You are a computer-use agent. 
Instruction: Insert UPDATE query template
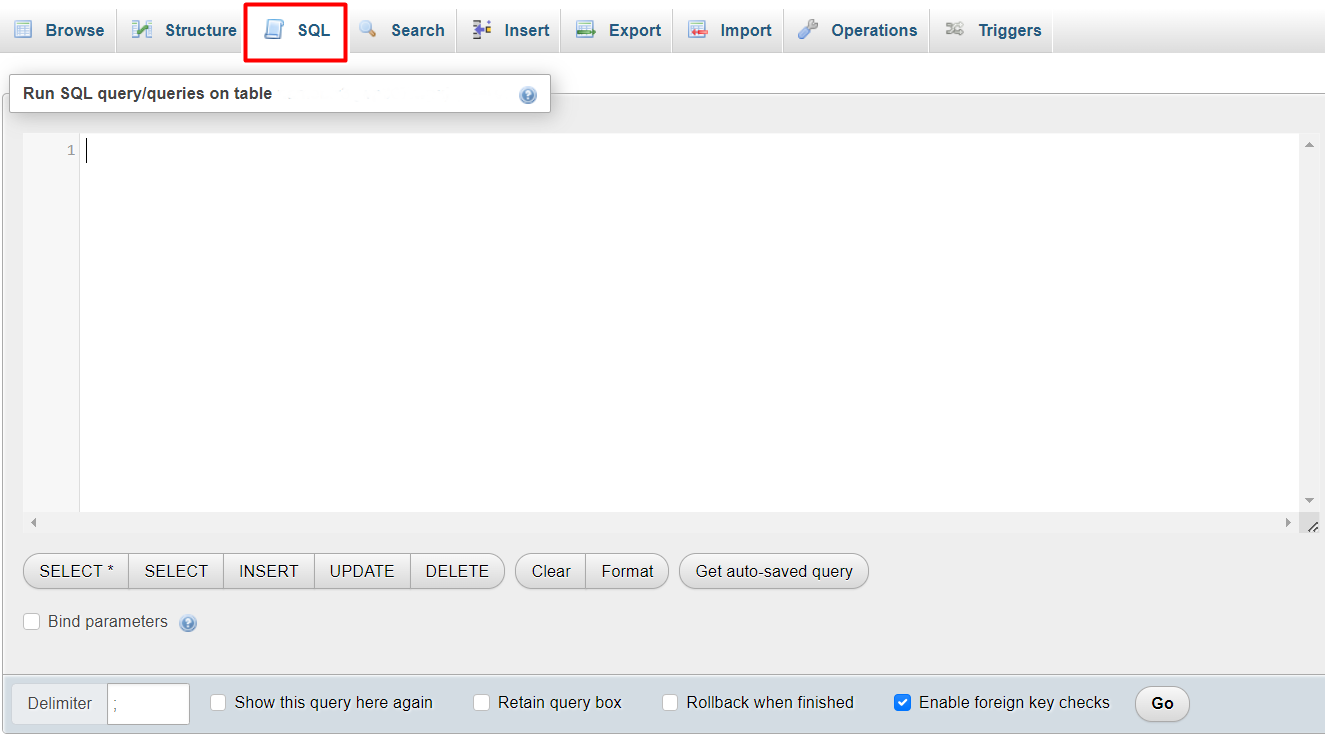(362, 571)
